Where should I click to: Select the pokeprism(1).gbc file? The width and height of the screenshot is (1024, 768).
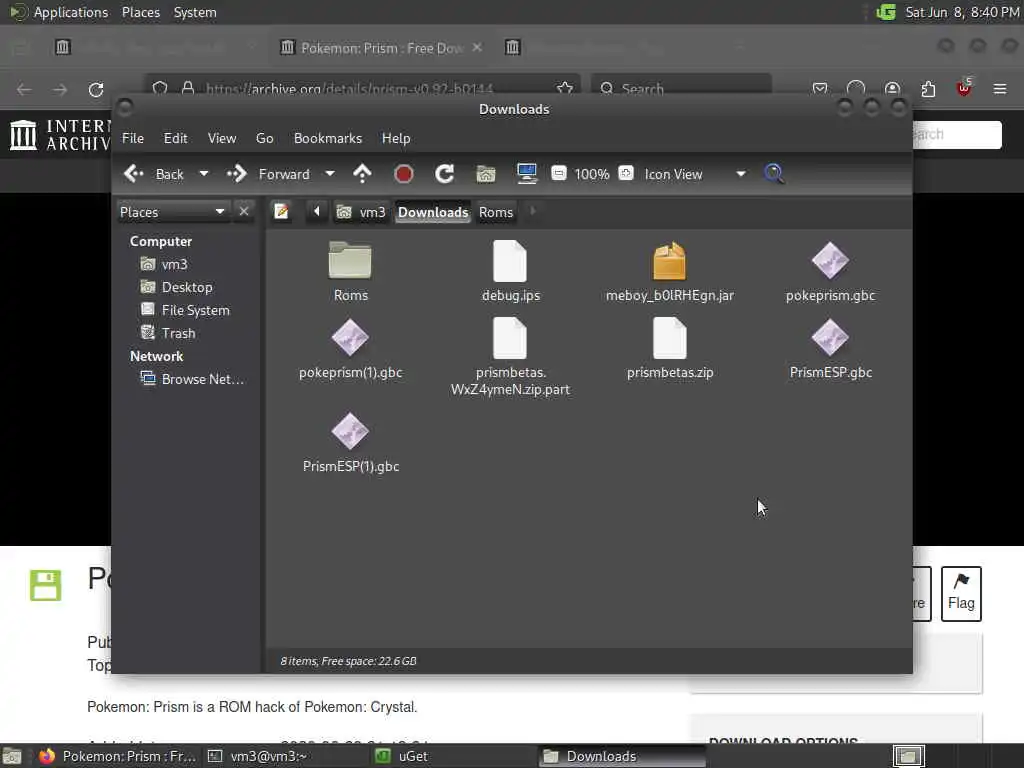(350, 338)
